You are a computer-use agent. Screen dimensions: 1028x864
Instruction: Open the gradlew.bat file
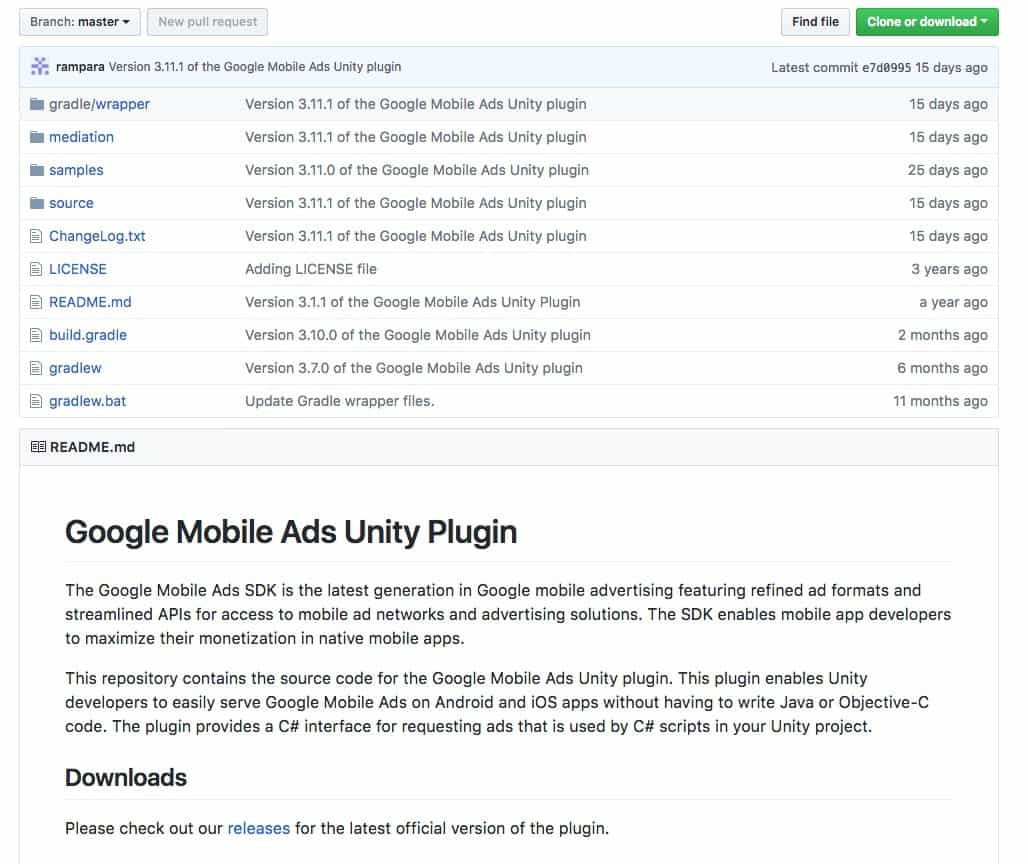pyautogui.click(x=88, y=401)
